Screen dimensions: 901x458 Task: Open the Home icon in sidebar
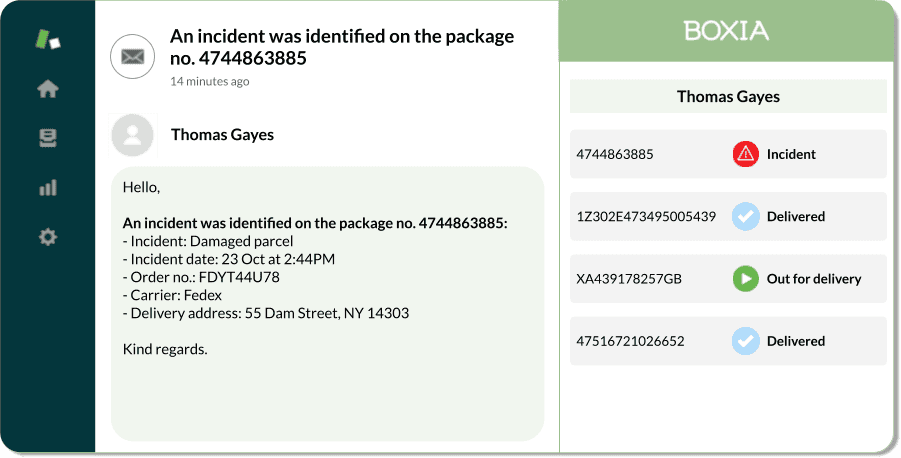coord(48,89)
